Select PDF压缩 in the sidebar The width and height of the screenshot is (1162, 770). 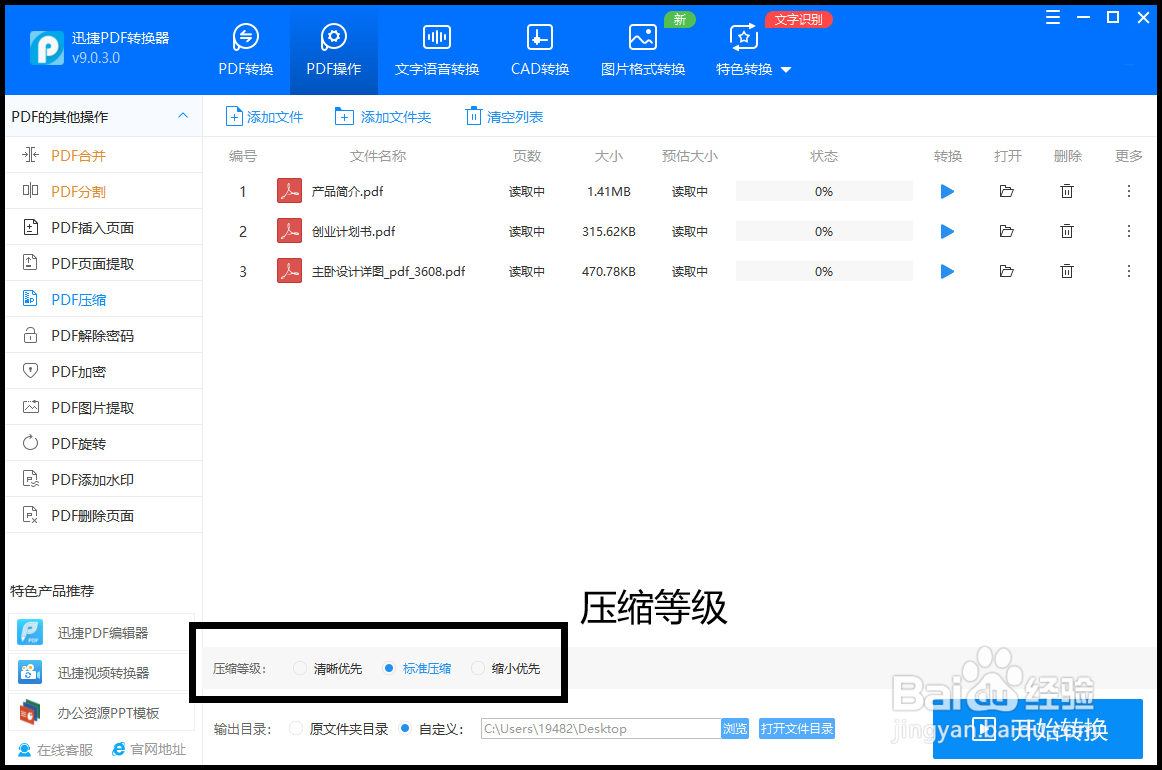point(104,299)
